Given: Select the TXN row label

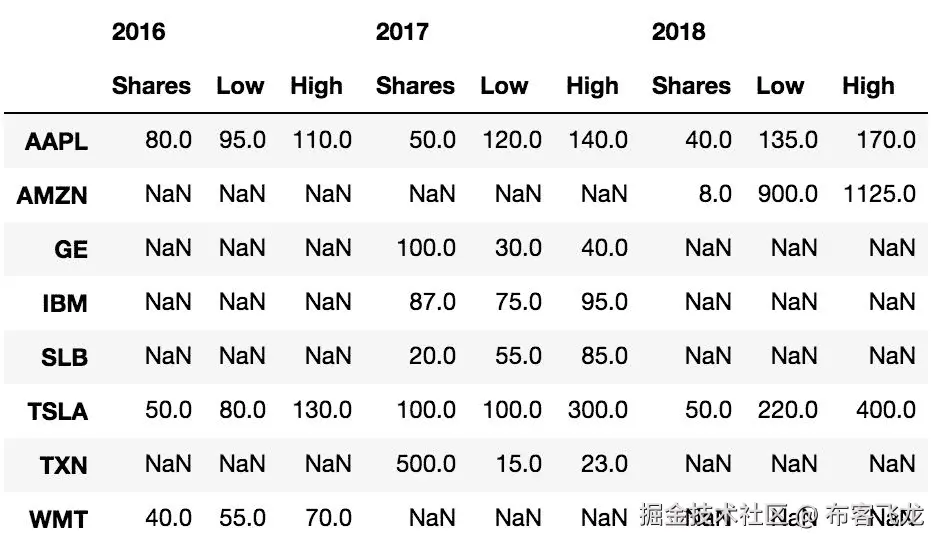Looking at the screenshot, I should click(63, 465).
